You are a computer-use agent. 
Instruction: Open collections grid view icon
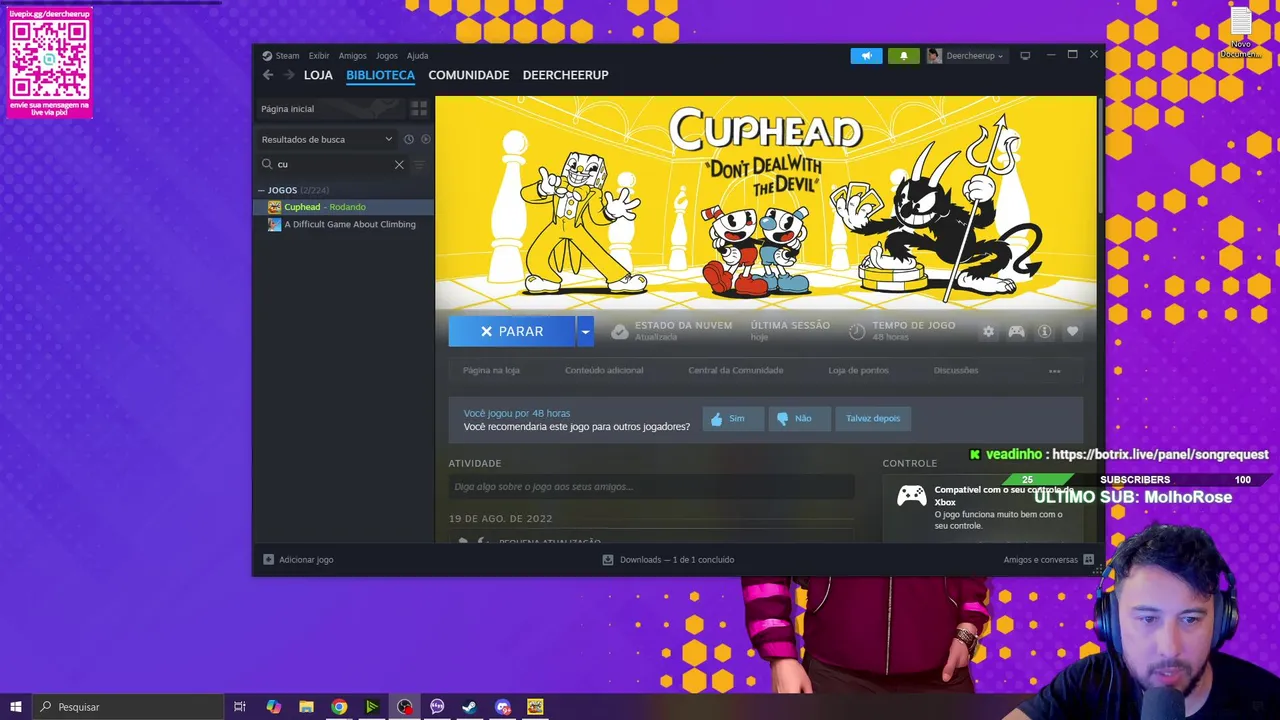419,108
